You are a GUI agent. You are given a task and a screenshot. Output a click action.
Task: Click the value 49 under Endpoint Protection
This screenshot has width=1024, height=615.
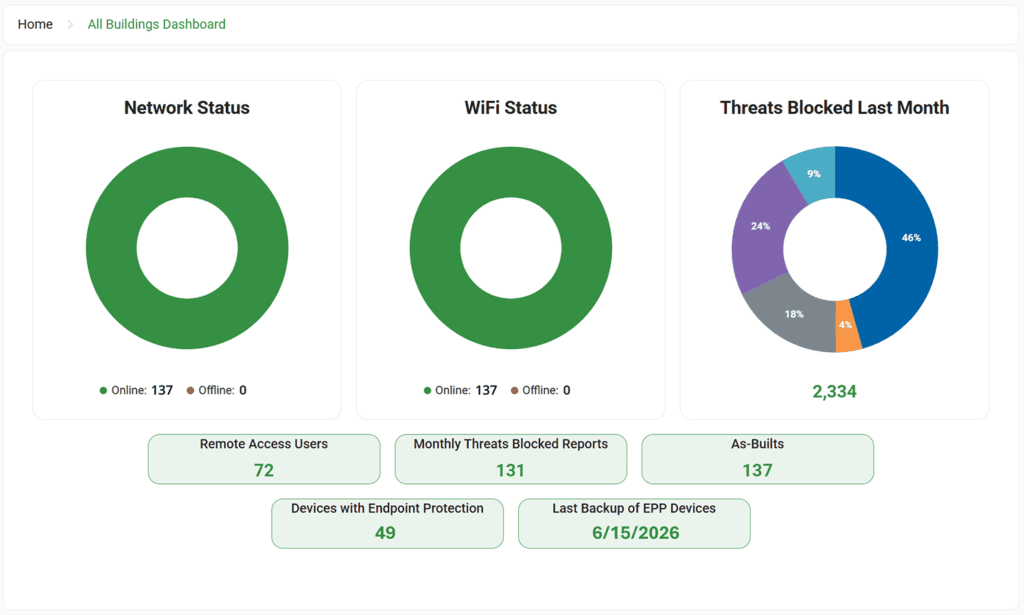(385, 533)
